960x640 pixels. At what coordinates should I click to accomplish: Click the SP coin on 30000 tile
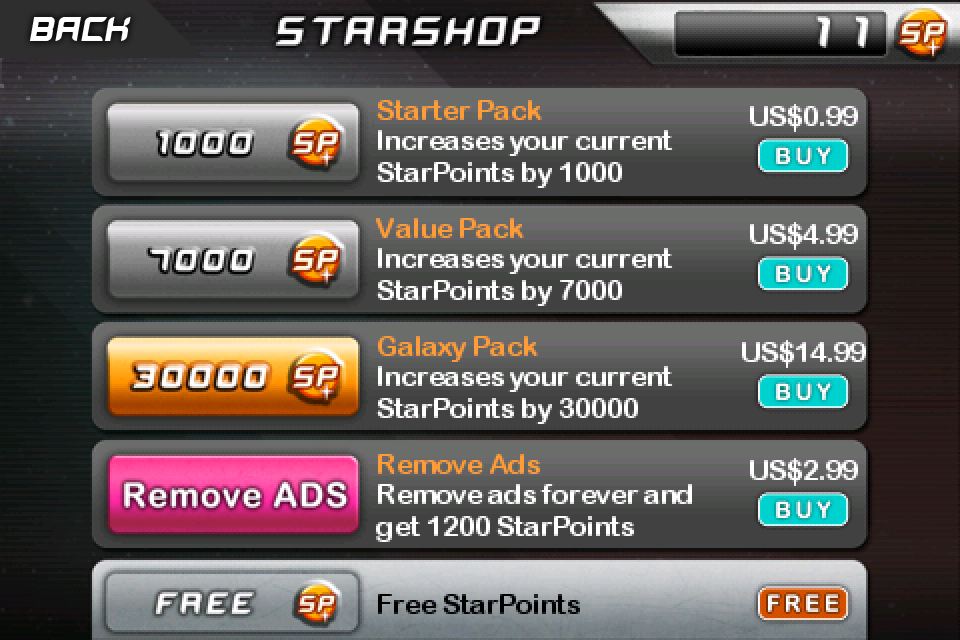315,377
